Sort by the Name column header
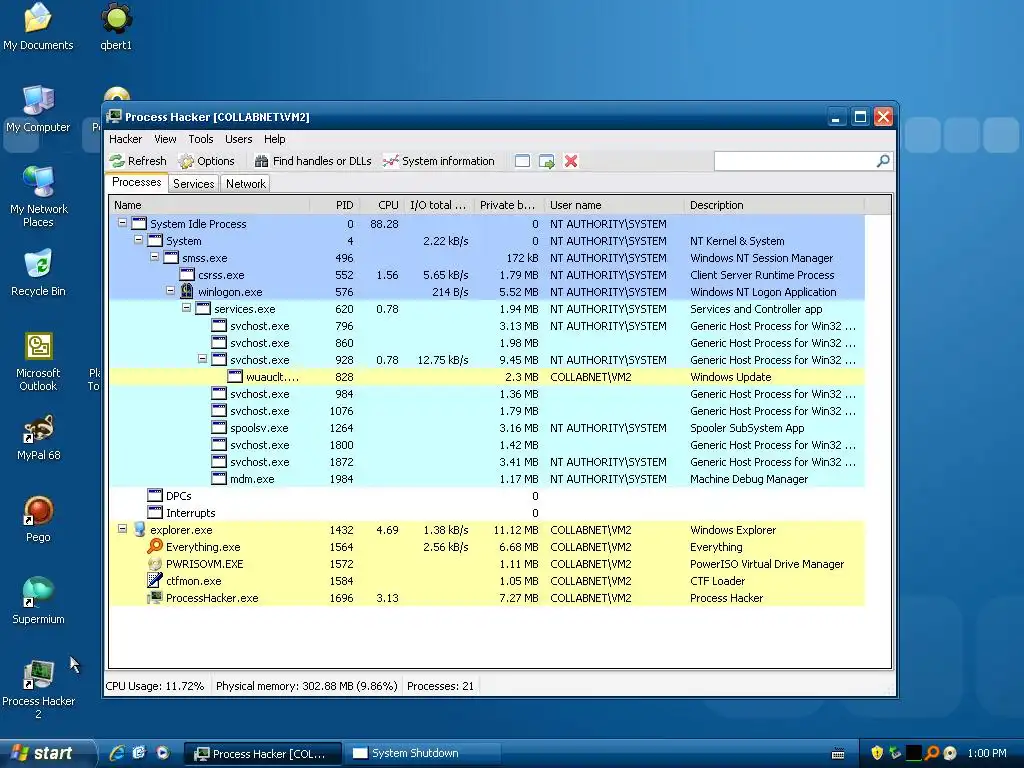Image resolution: width=1024 pixels, height=768 pixels. 209,205
